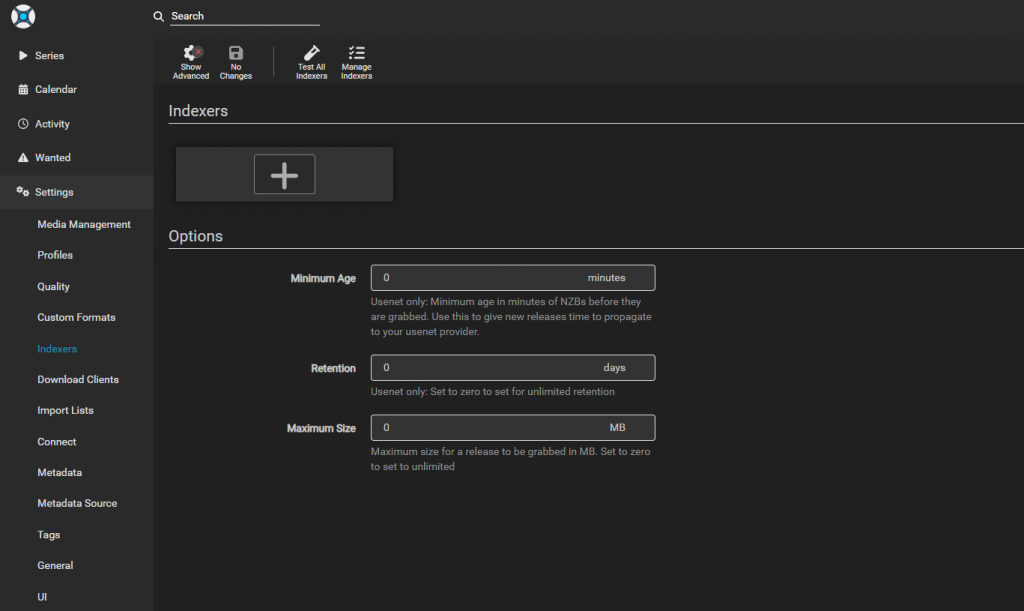
Task: Click the Activity clock icon
Action: click(23, 123)
